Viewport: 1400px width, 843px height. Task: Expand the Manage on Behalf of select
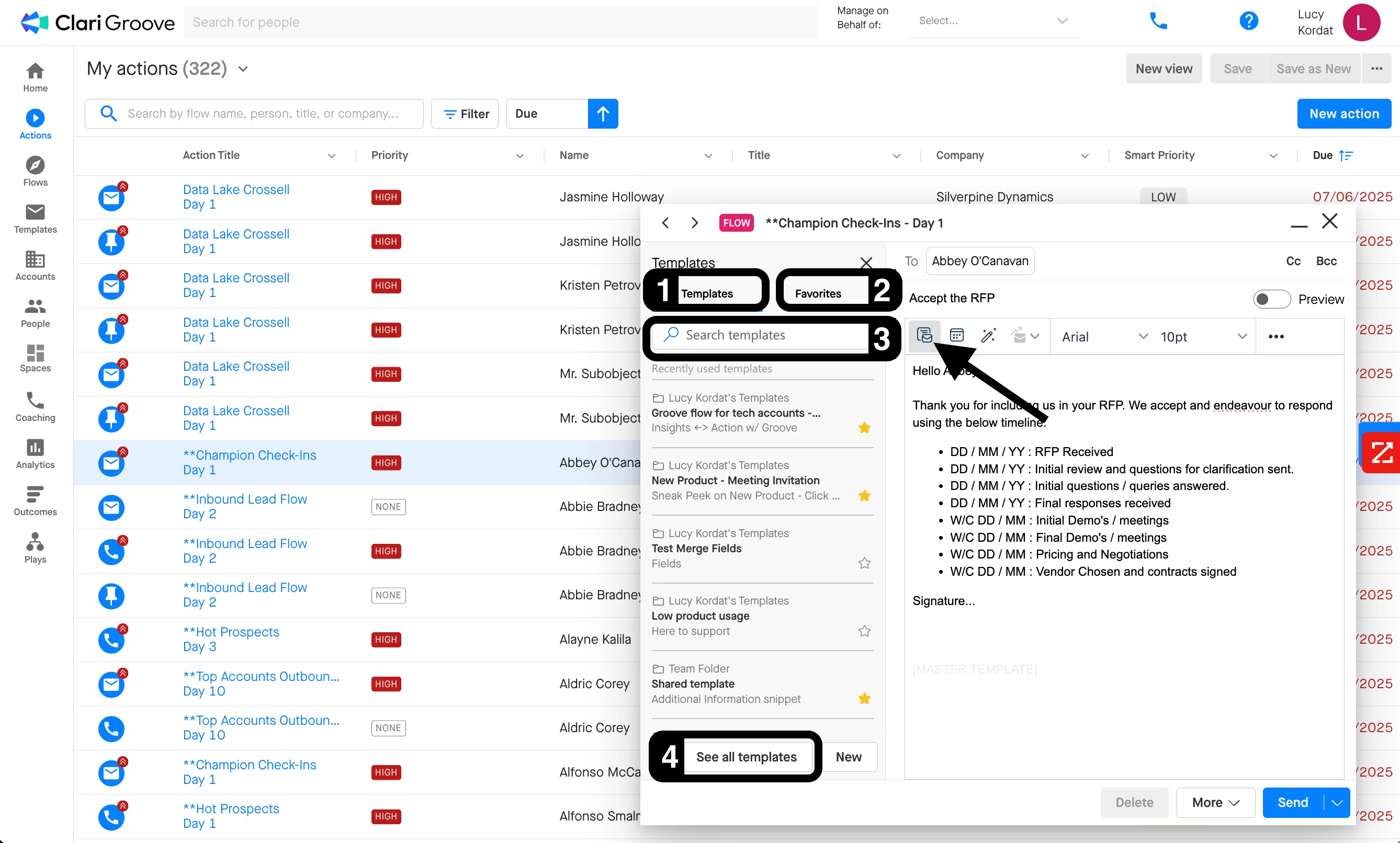[x=993, y=21]
